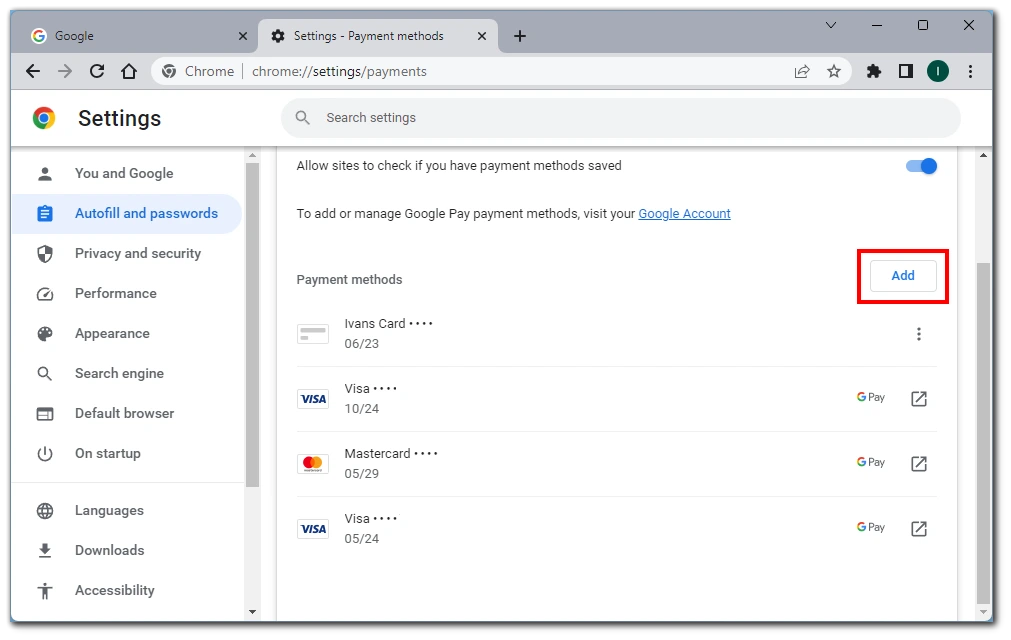Open a new tab with plus button
Image resolution: width=1011 pixels, height=640 pixels.
(520, 36)
